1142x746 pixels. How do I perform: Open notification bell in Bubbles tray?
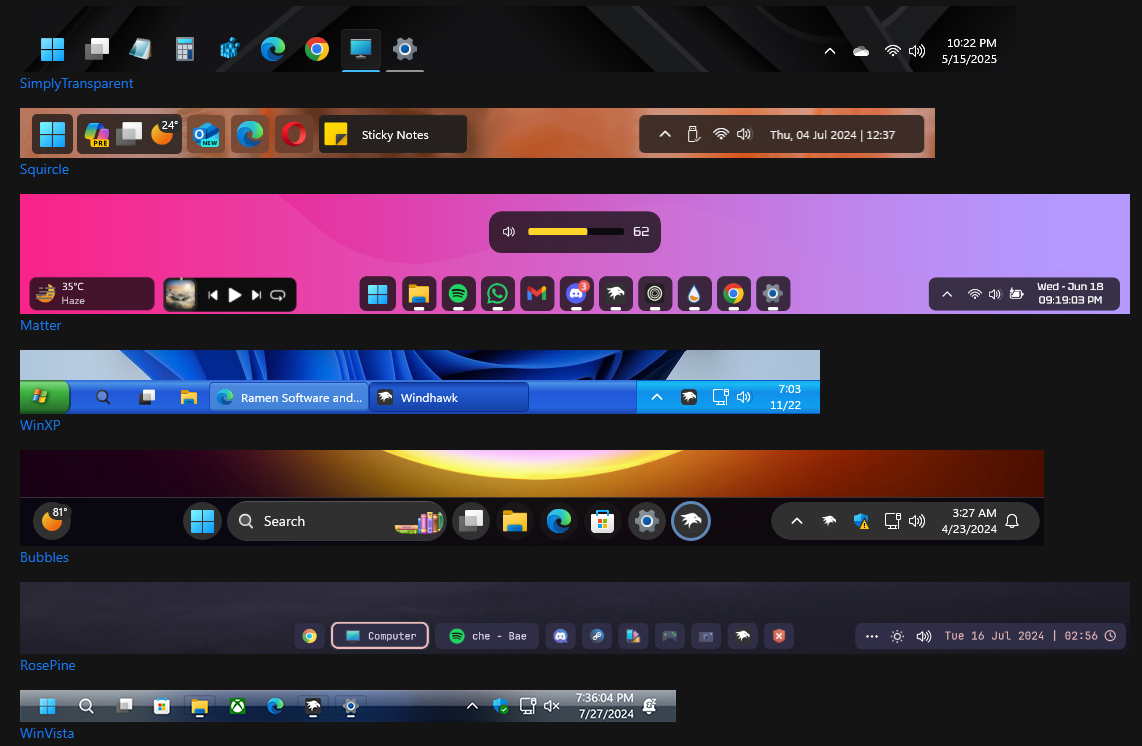[x=1012, y=521]
